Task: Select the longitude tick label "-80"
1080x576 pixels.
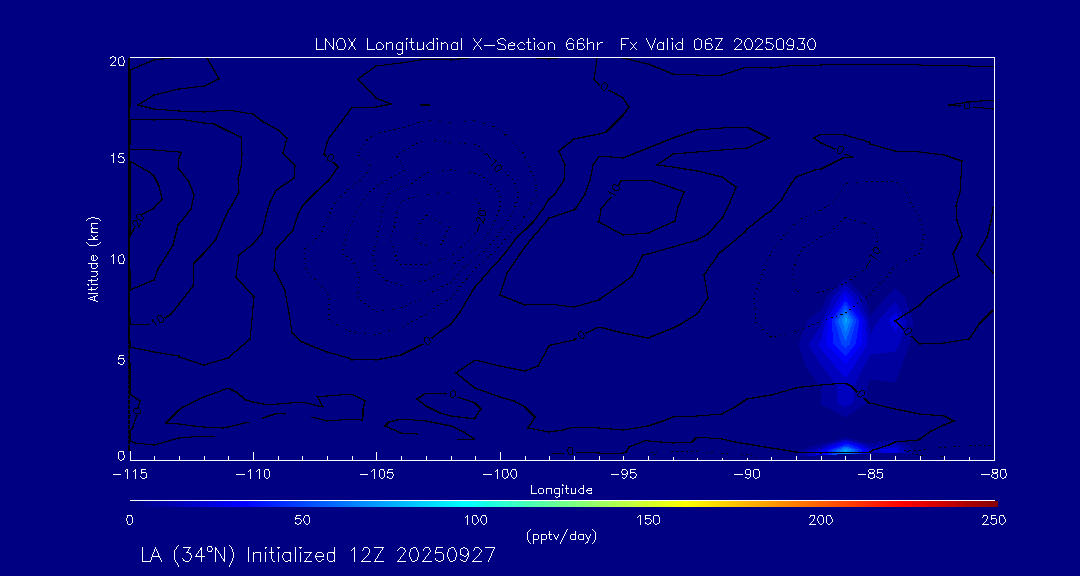Action: (994, 475)
